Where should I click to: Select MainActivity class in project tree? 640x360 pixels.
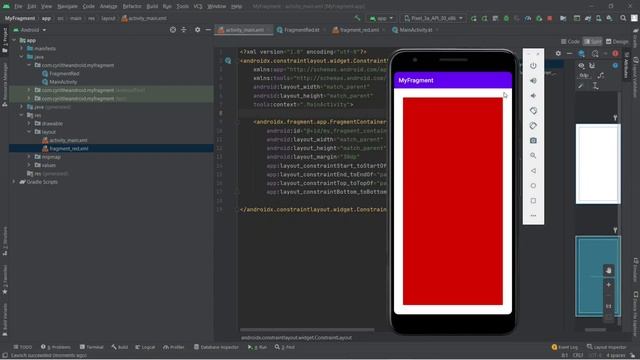click(x=63, y=82)
